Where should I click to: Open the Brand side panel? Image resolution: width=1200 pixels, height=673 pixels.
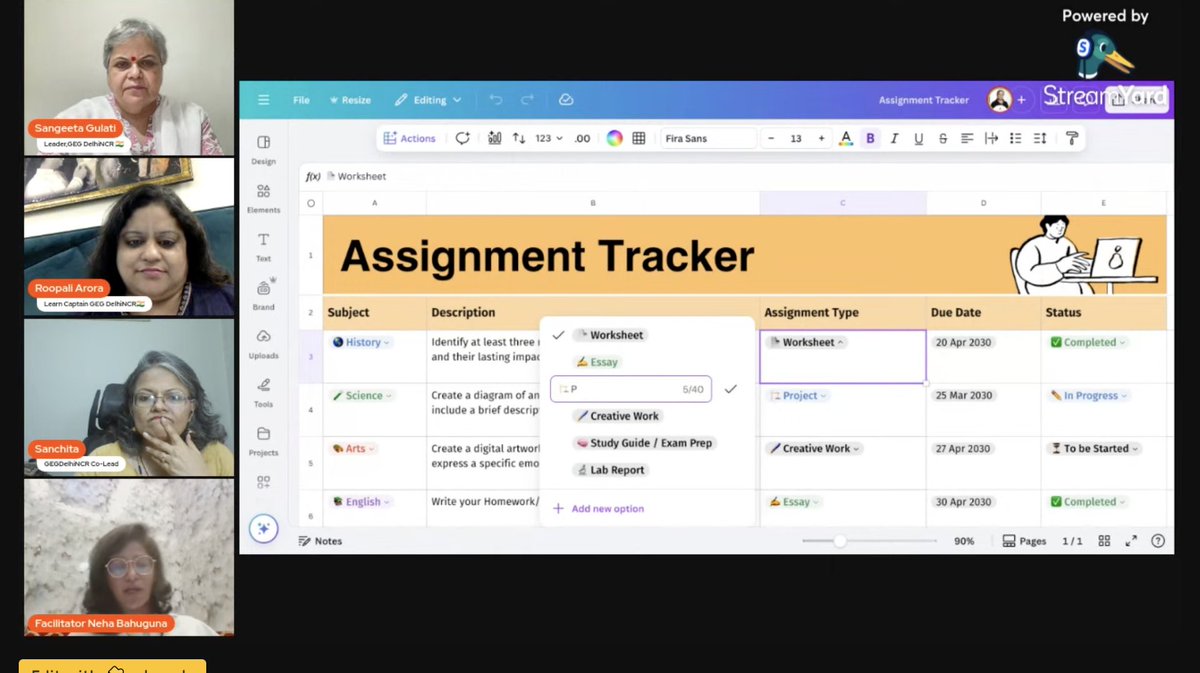(x=263, y=294)
